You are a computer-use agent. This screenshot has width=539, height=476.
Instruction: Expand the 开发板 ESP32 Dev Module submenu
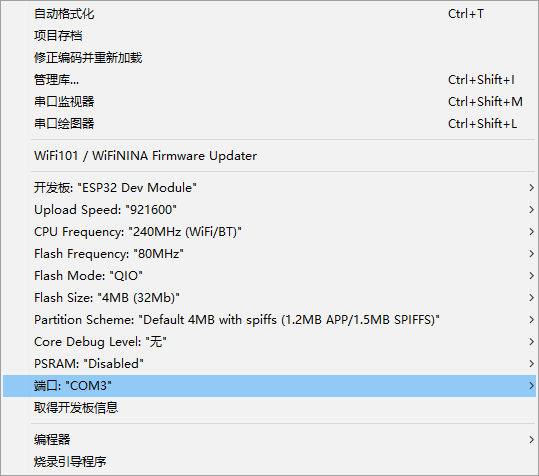coord(269,188)
